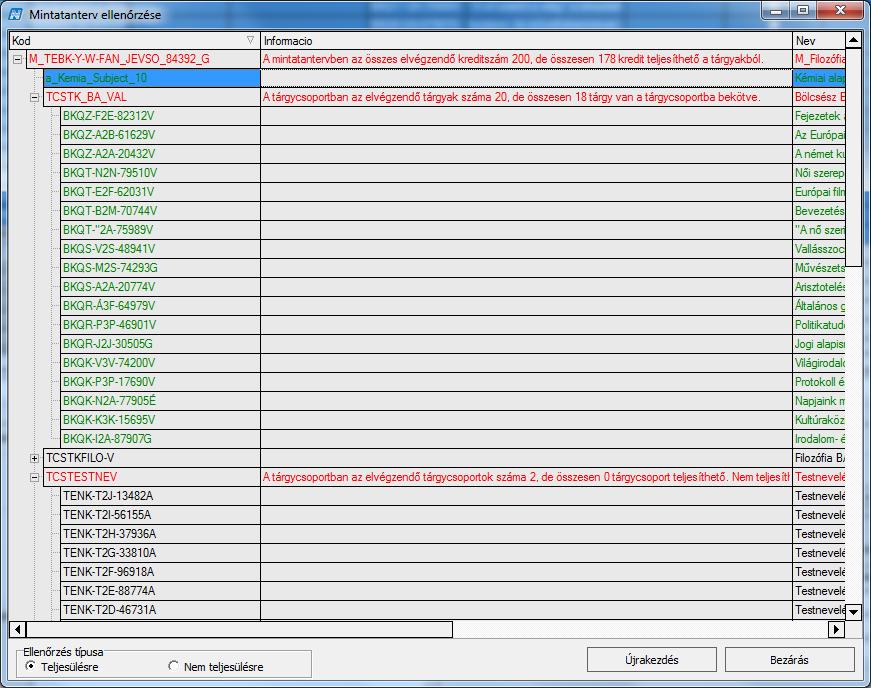871x688 pixels.
Task: Click the root credit count error message
Action: pos(513,59)
